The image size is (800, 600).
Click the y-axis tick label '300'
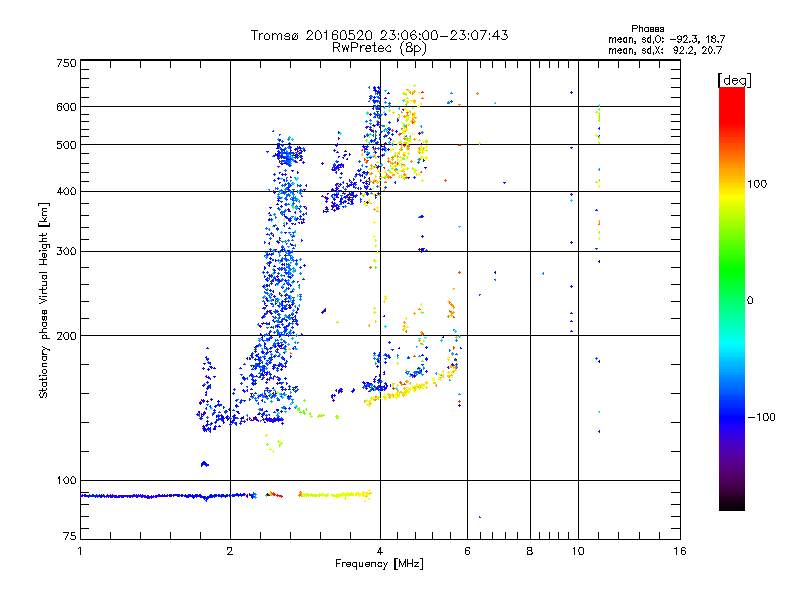pyautogui.click(x=66, y=252)
